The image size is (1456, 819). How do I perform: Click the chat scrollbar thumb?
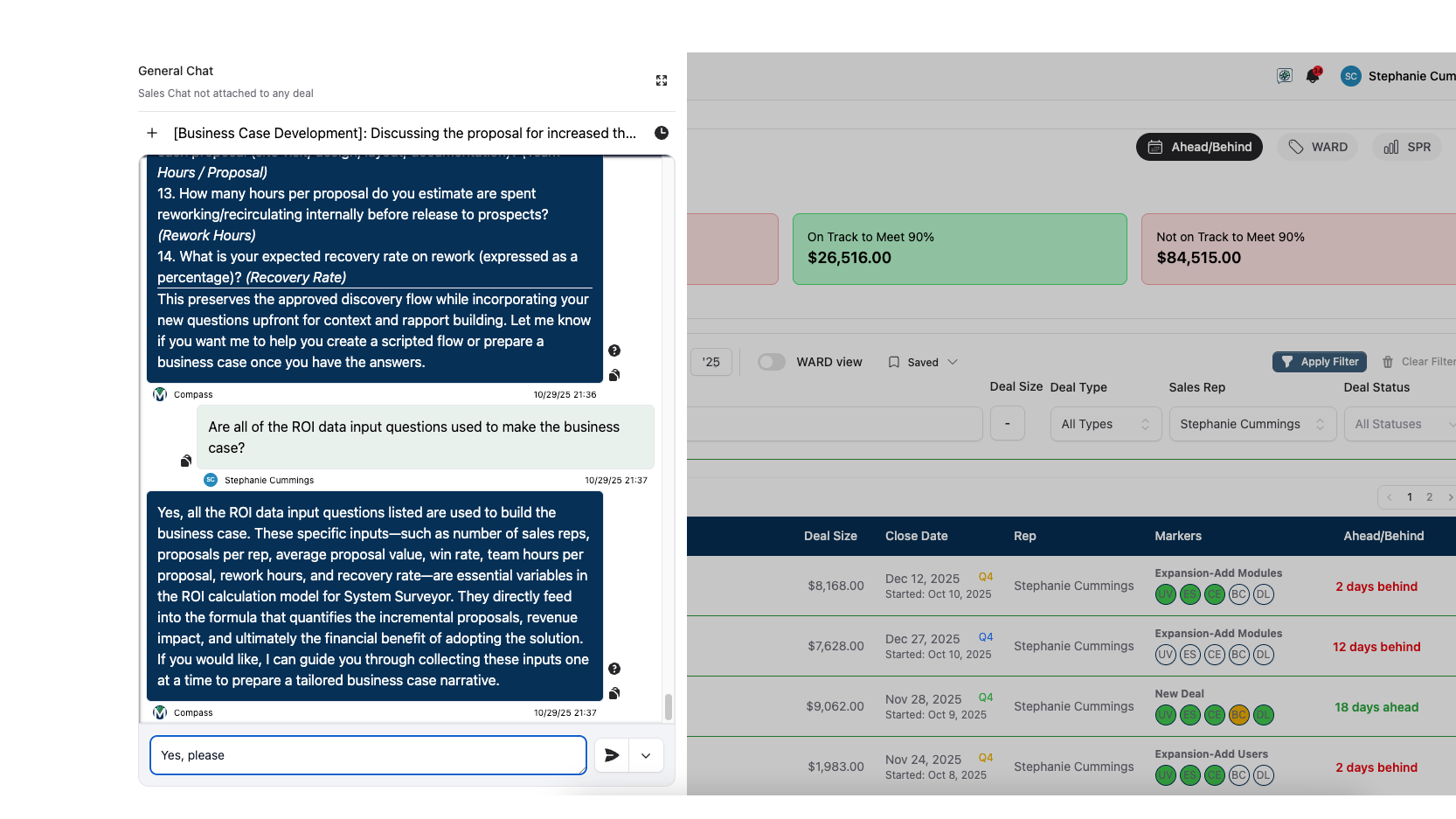point(669,706)
